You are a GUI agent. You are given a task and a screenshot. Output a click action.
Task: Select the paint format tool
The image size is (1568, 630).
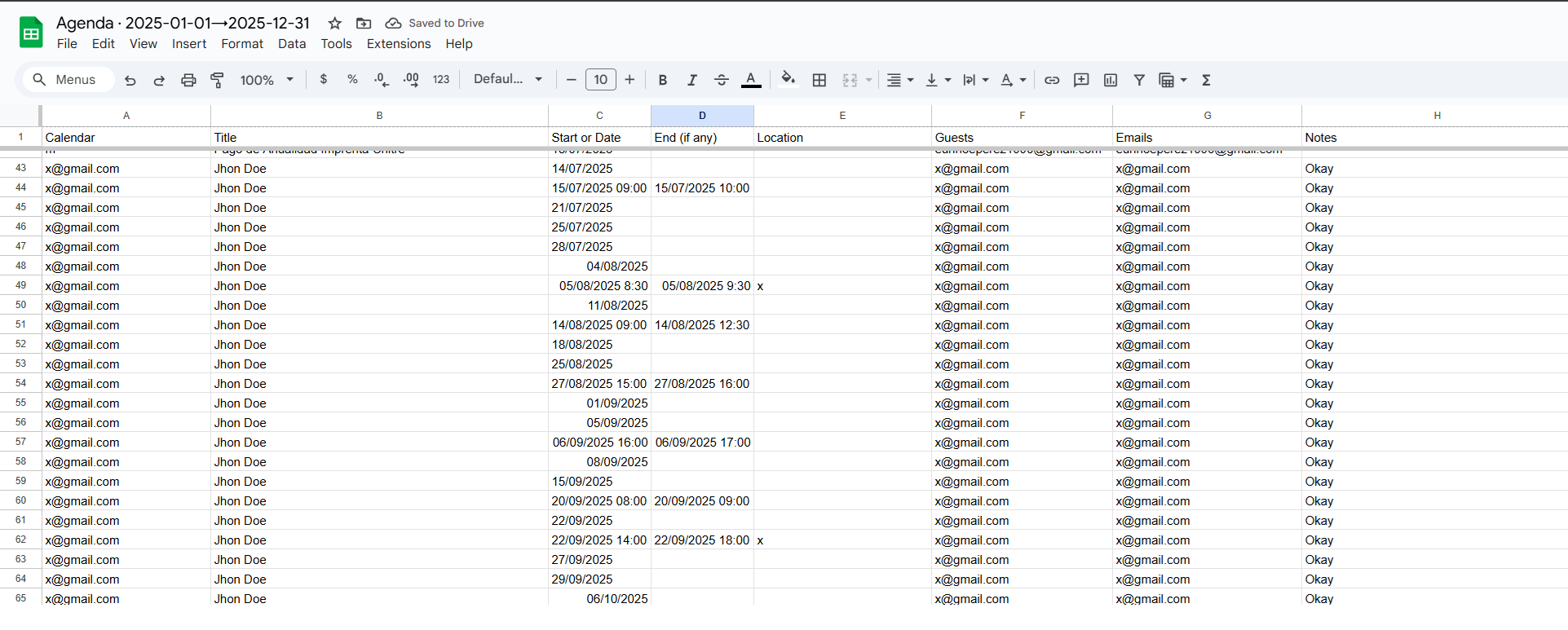218,80
